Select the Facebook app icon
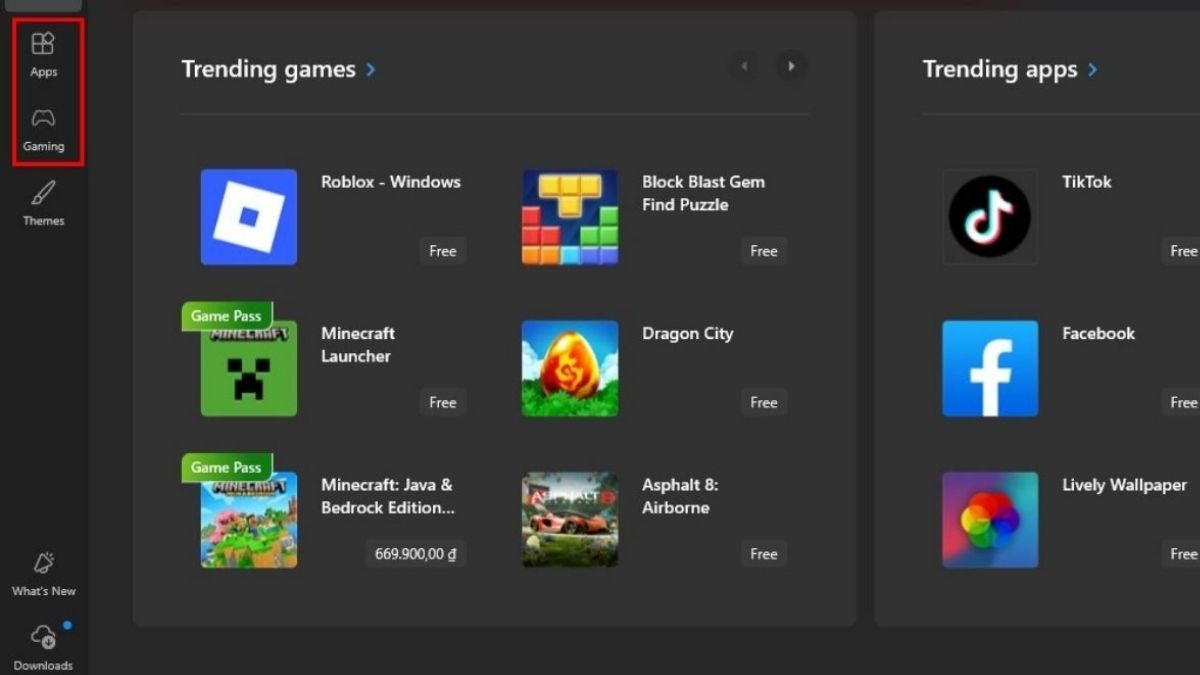The image size is (1200, 675). pyautogui.click(x=990, y=368)
